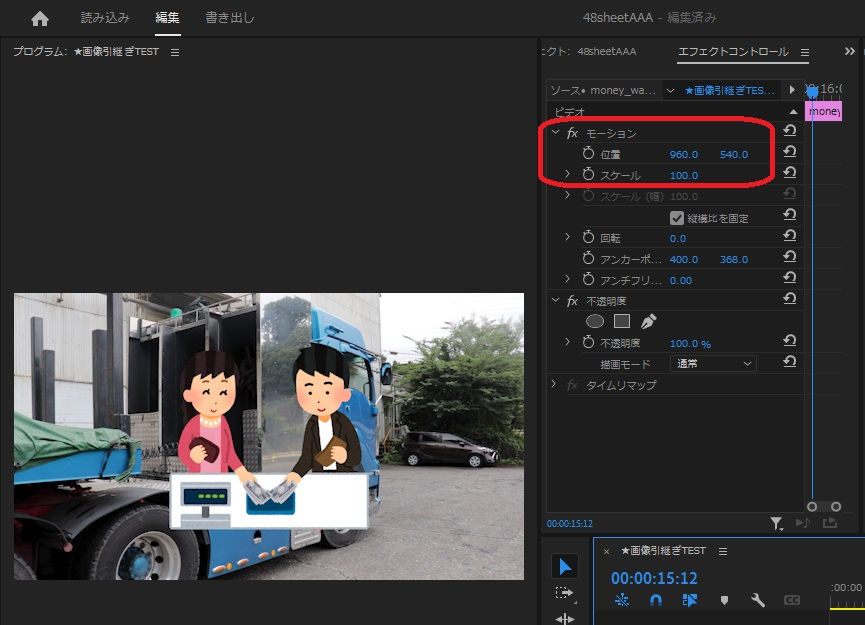Add a marker in the timeline

[724, 600]
